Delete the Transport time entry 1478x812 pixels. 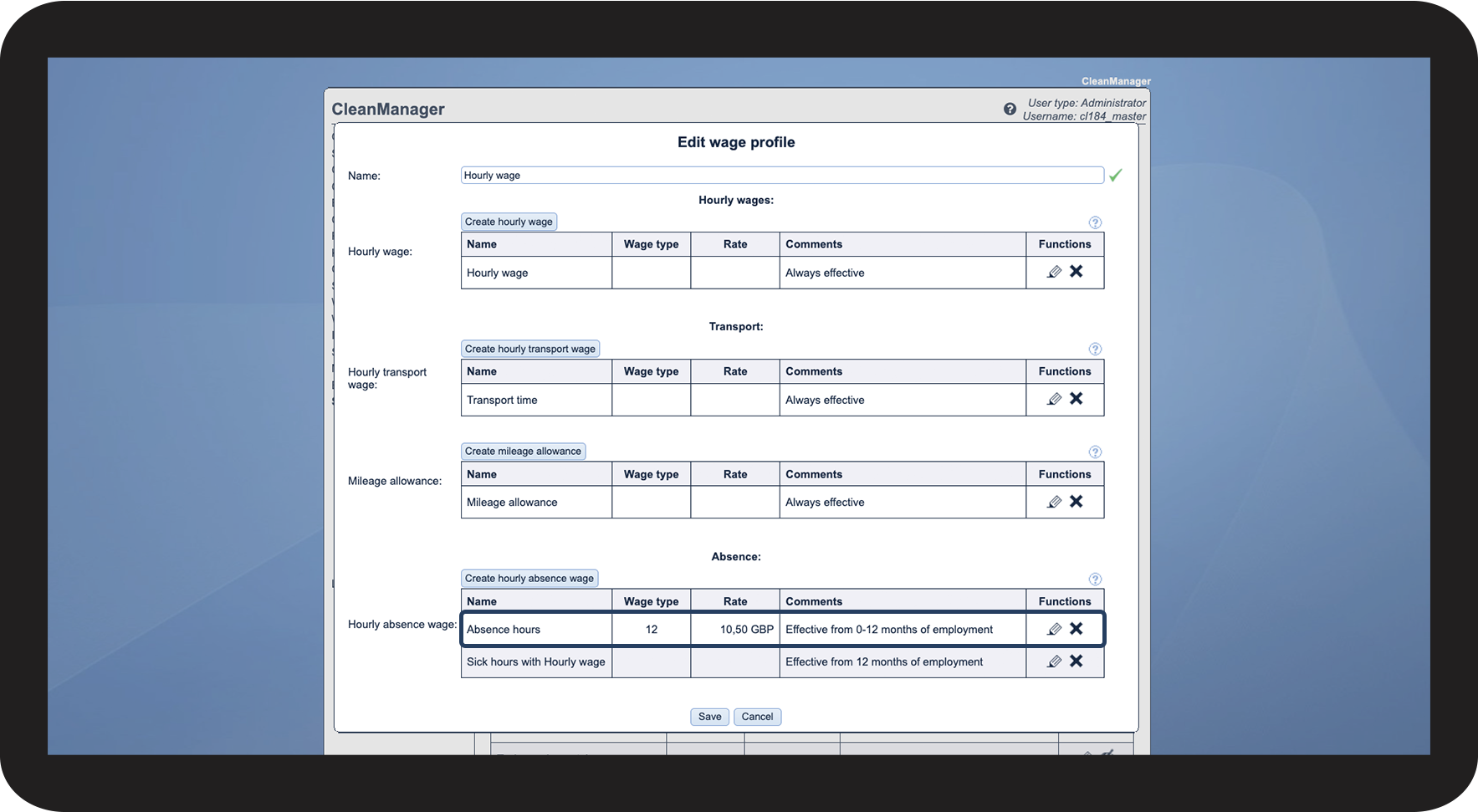tap(1077, 399)
